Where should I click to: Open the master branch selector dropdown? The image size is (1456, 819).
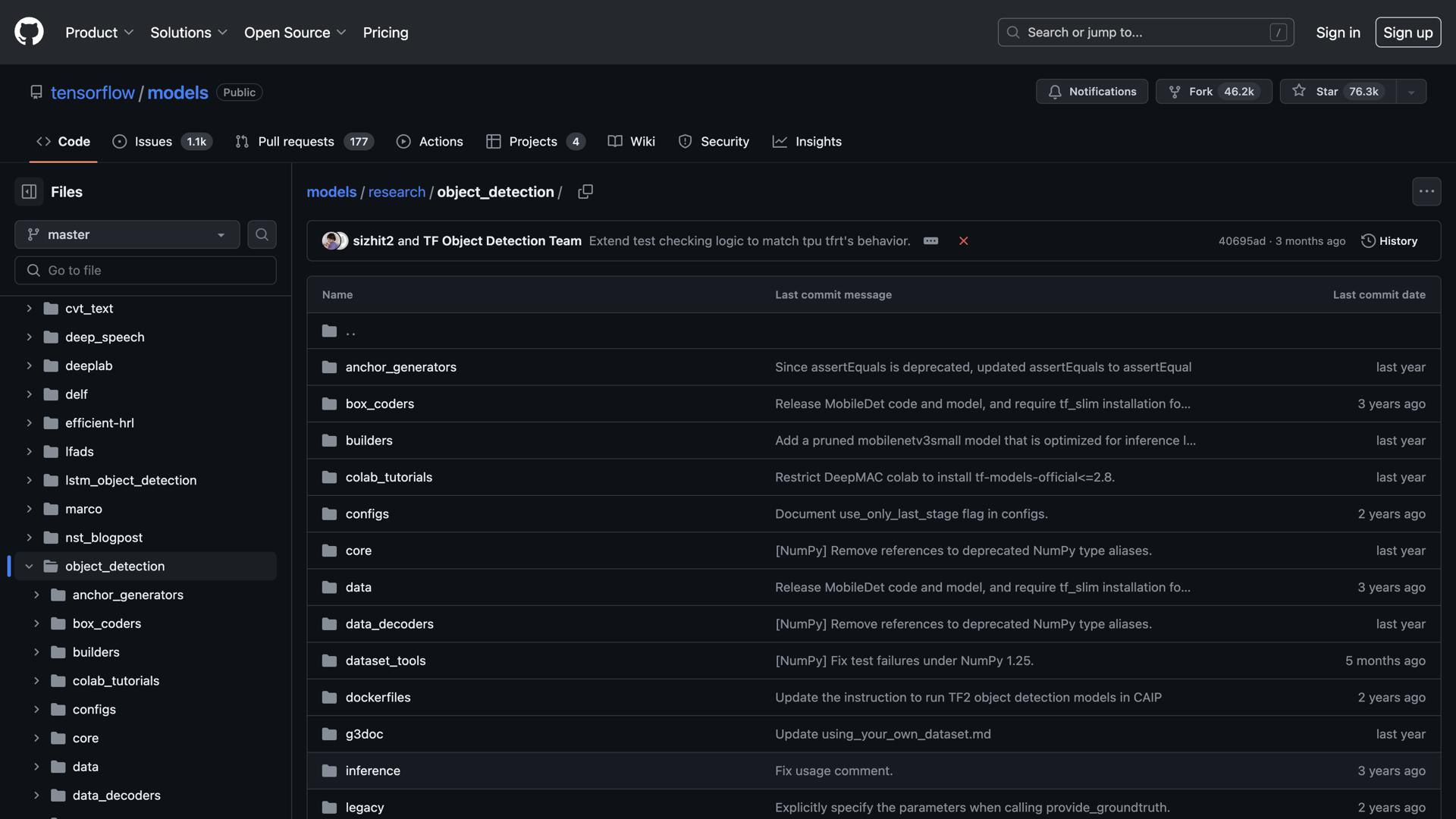click(x=127, y=234)
